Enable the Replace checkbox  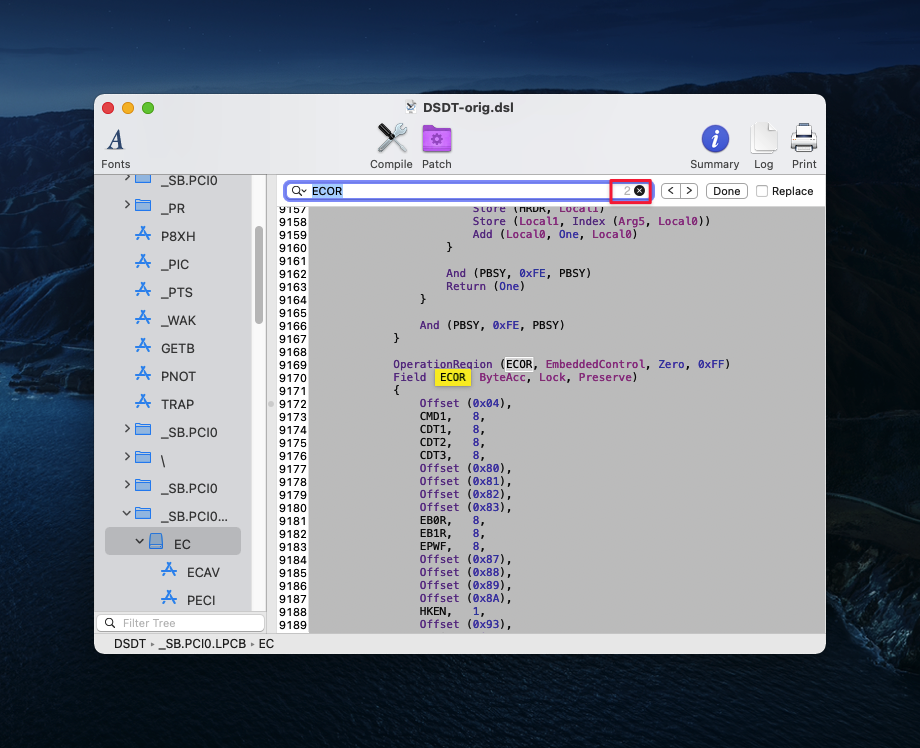tap(762, 191)
